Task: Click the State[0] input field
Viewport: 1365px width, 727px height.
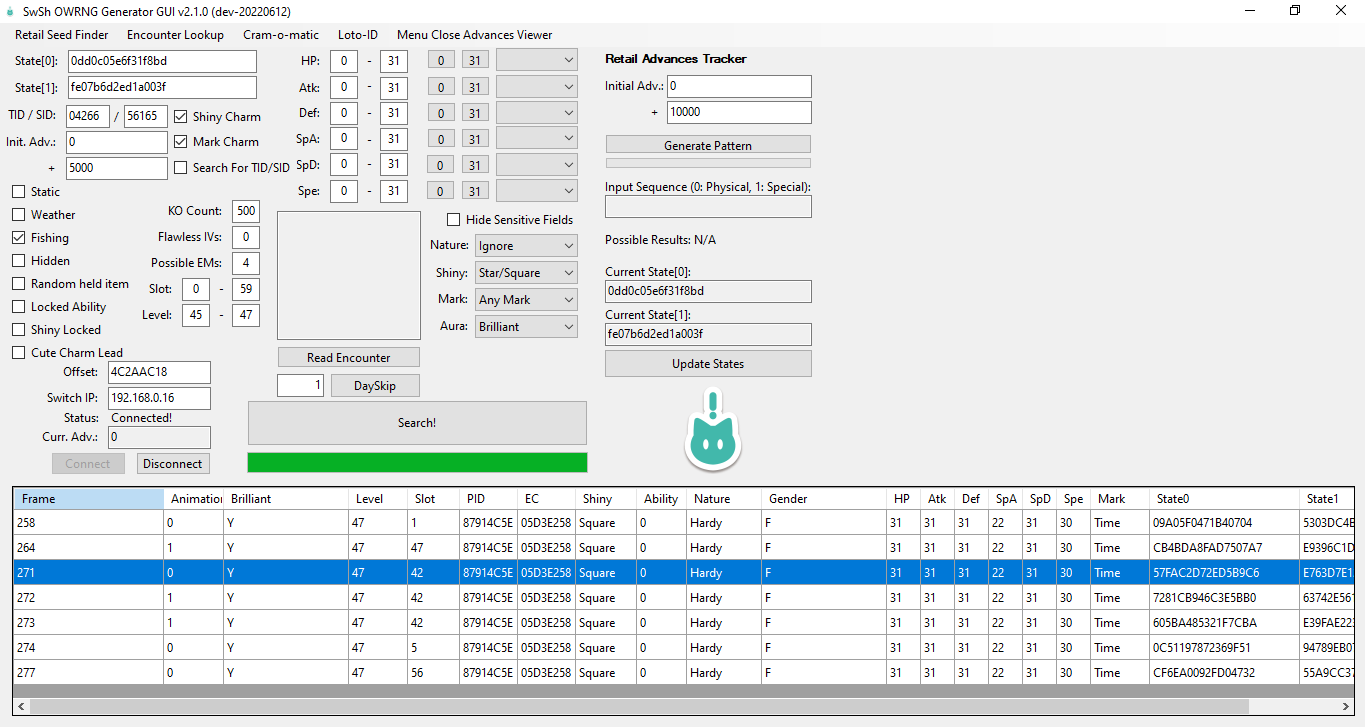Action: tap(163, 61)
